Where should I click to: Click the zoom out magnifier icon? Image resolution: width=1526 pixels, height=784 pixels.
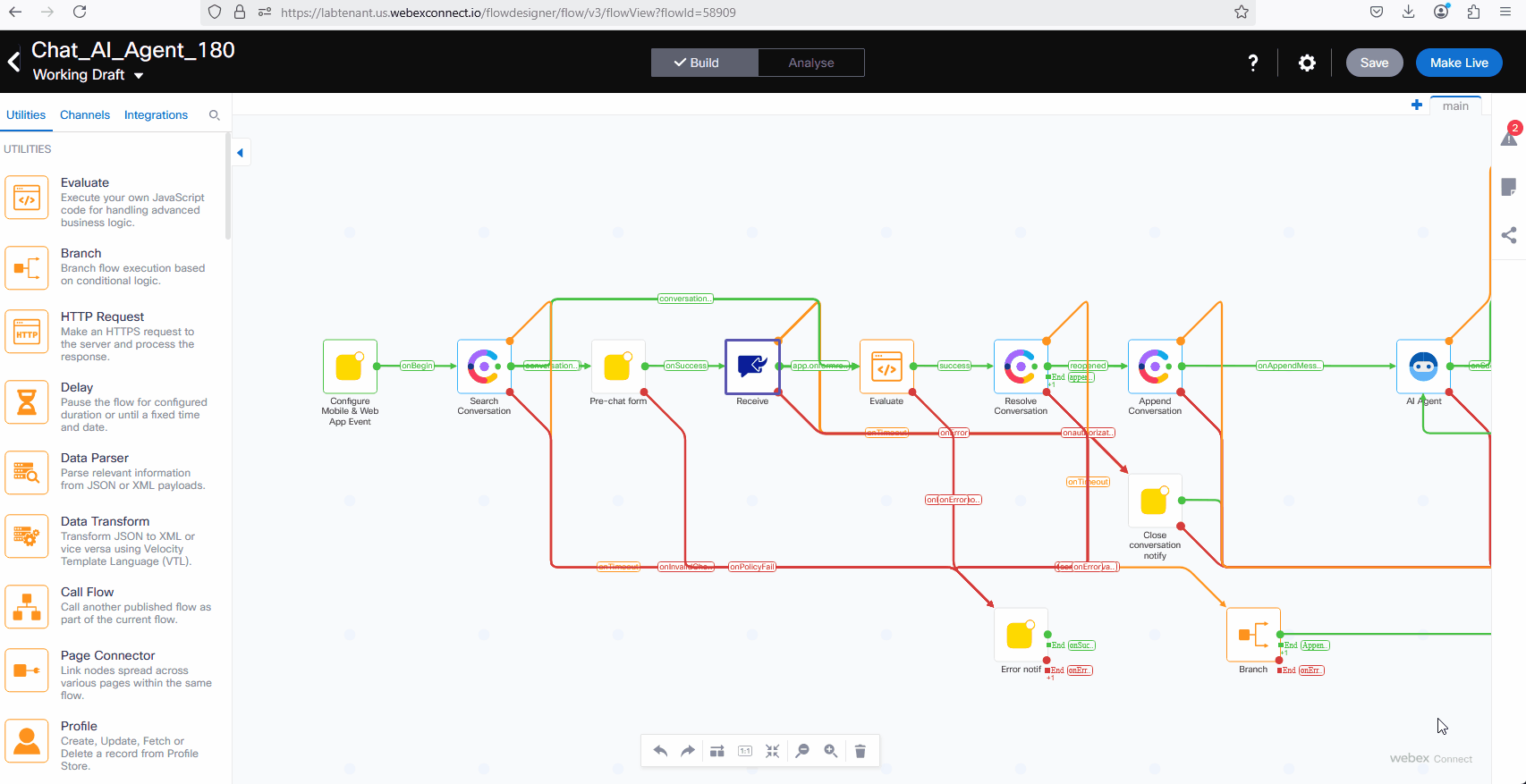802,751
